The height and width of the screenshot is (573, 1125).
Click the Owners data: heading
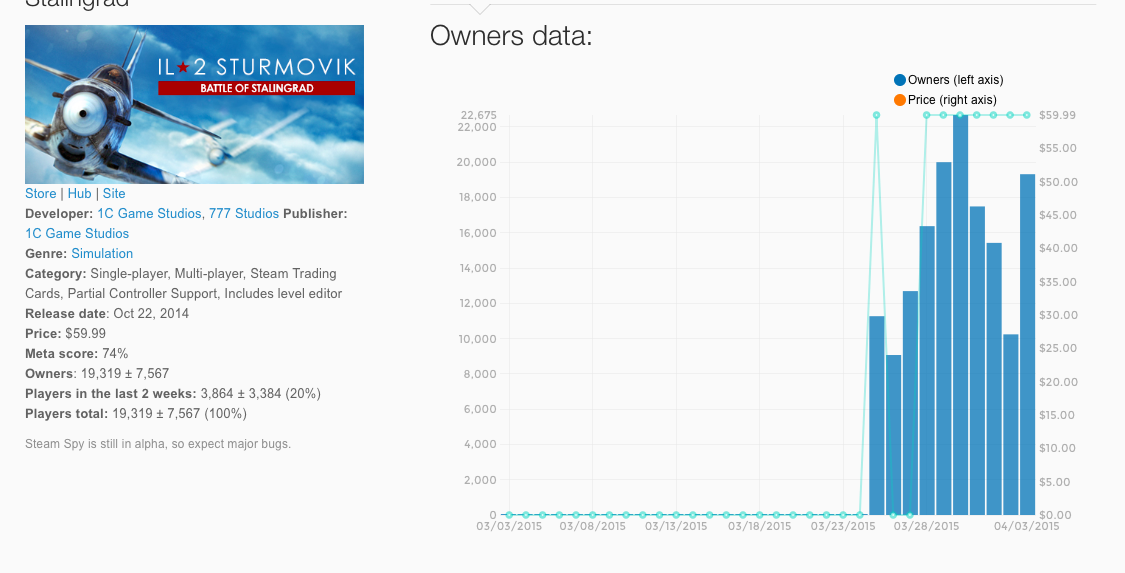pos(511,35)
